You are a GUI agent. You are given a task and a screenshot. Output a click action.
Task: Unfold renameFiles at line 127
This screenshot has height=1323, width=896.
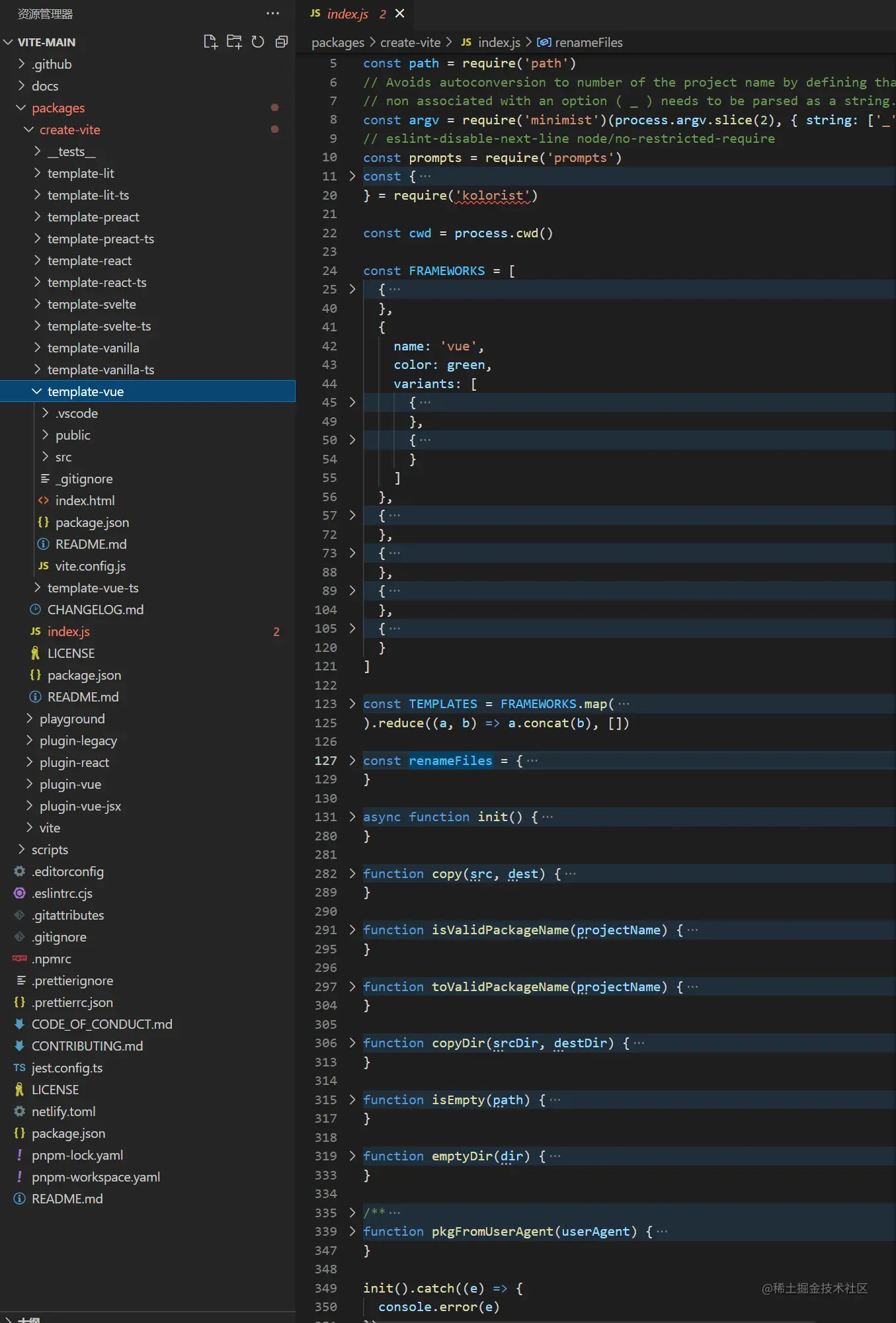[x=352, y=761]
